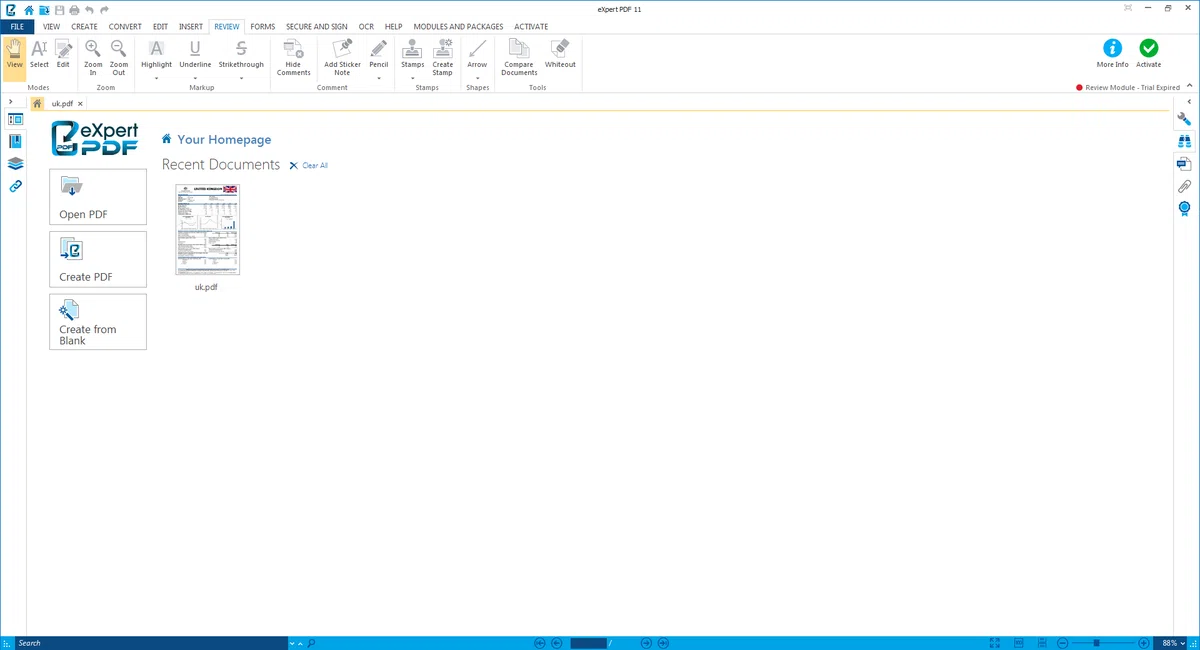Click the Open PDF button
Screen dimensions: 1200x650
[98, 197]
